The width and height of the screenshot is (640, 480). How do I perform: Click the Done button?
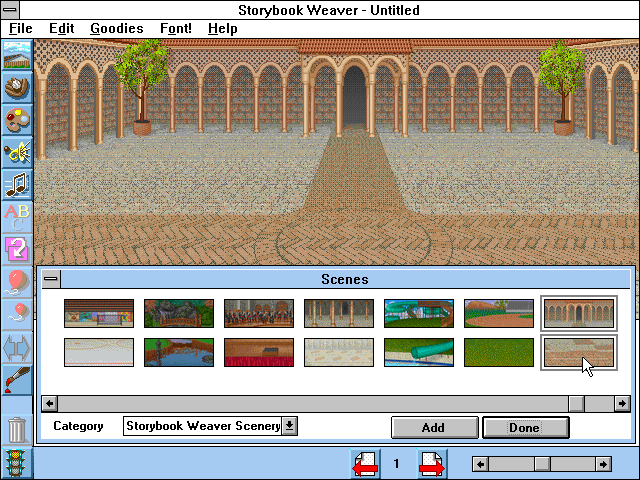(526, 427)
